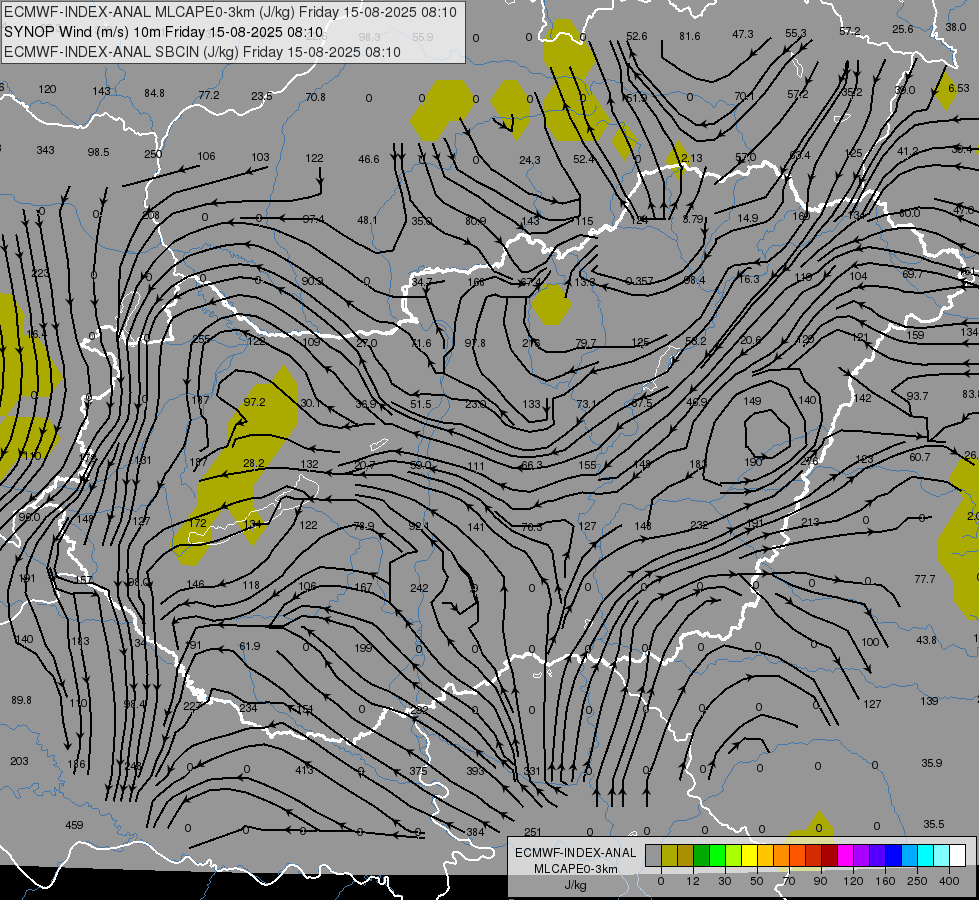Click the map value 413
The width and height of the screenshot is (979, 900).
point(304,769)
